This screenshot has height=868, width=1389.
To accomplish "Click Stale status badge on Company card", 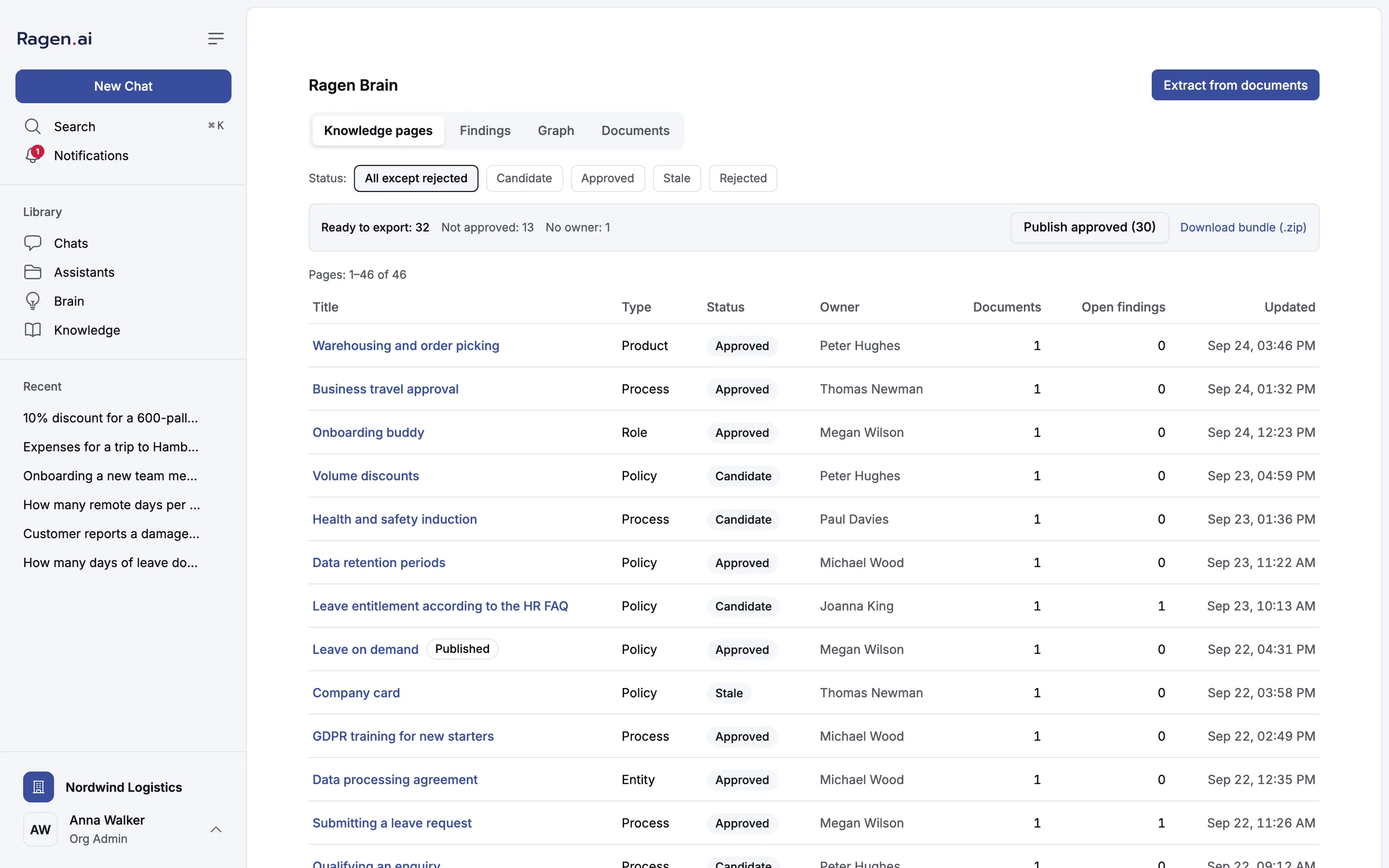I will 729,693.
